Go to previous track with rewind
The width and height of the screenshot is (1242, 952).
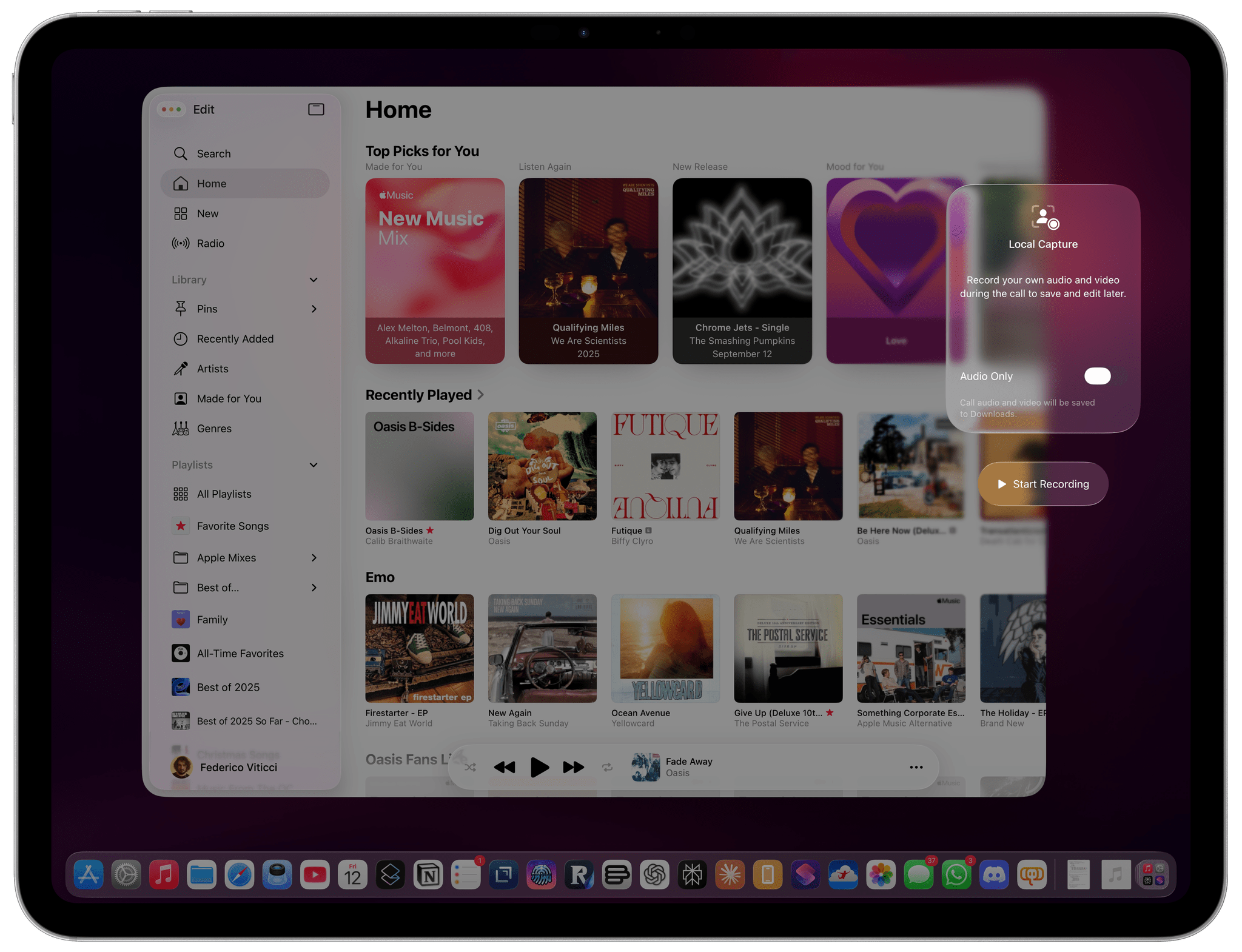(x=504, y=767)
